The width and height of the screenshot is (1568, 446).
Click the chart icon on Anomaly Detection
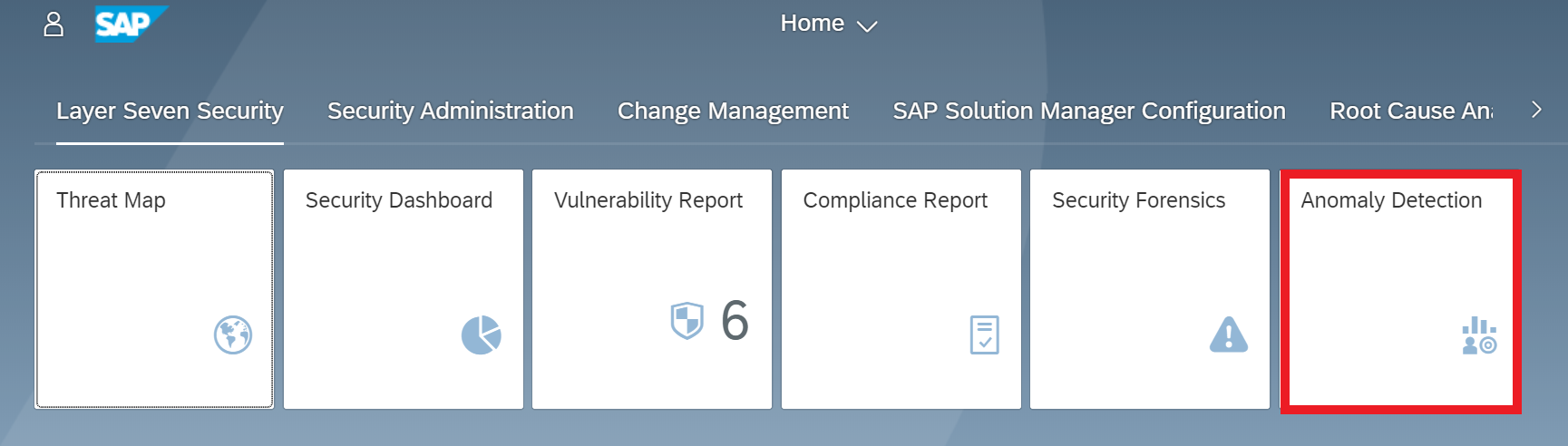[x=1478, y=335]
